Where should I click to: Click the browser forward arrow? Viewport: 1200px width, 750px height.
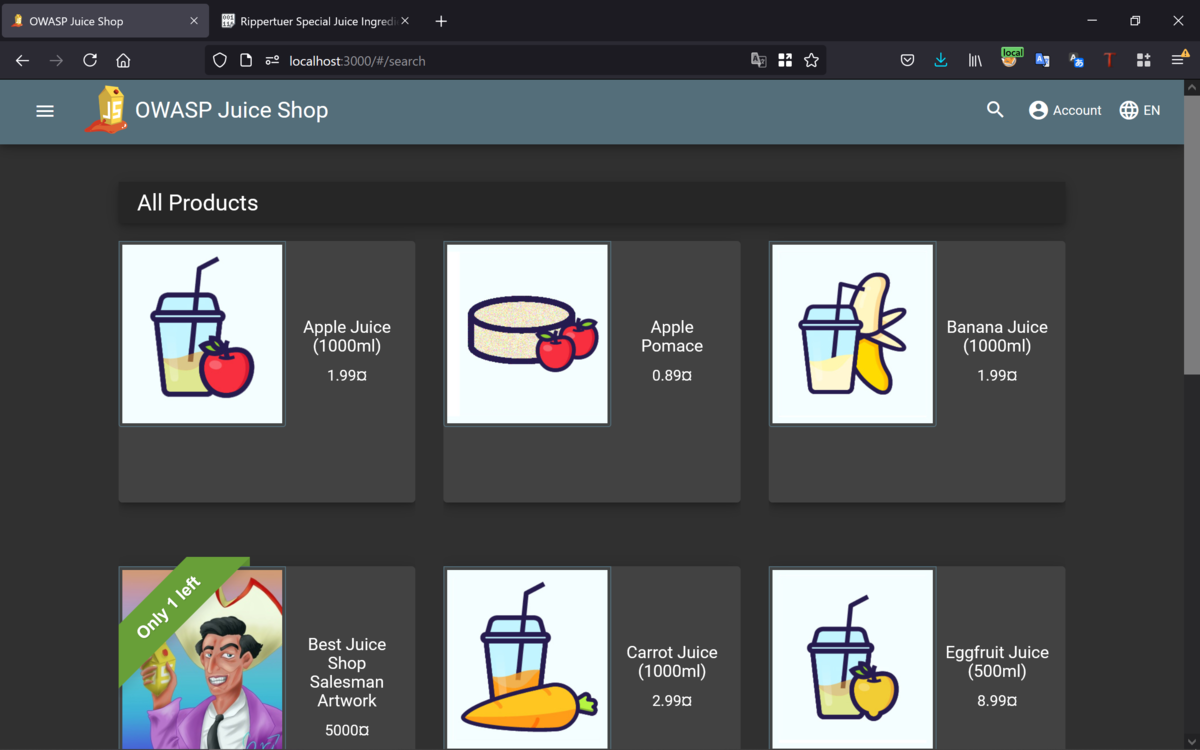click(56, 61)
